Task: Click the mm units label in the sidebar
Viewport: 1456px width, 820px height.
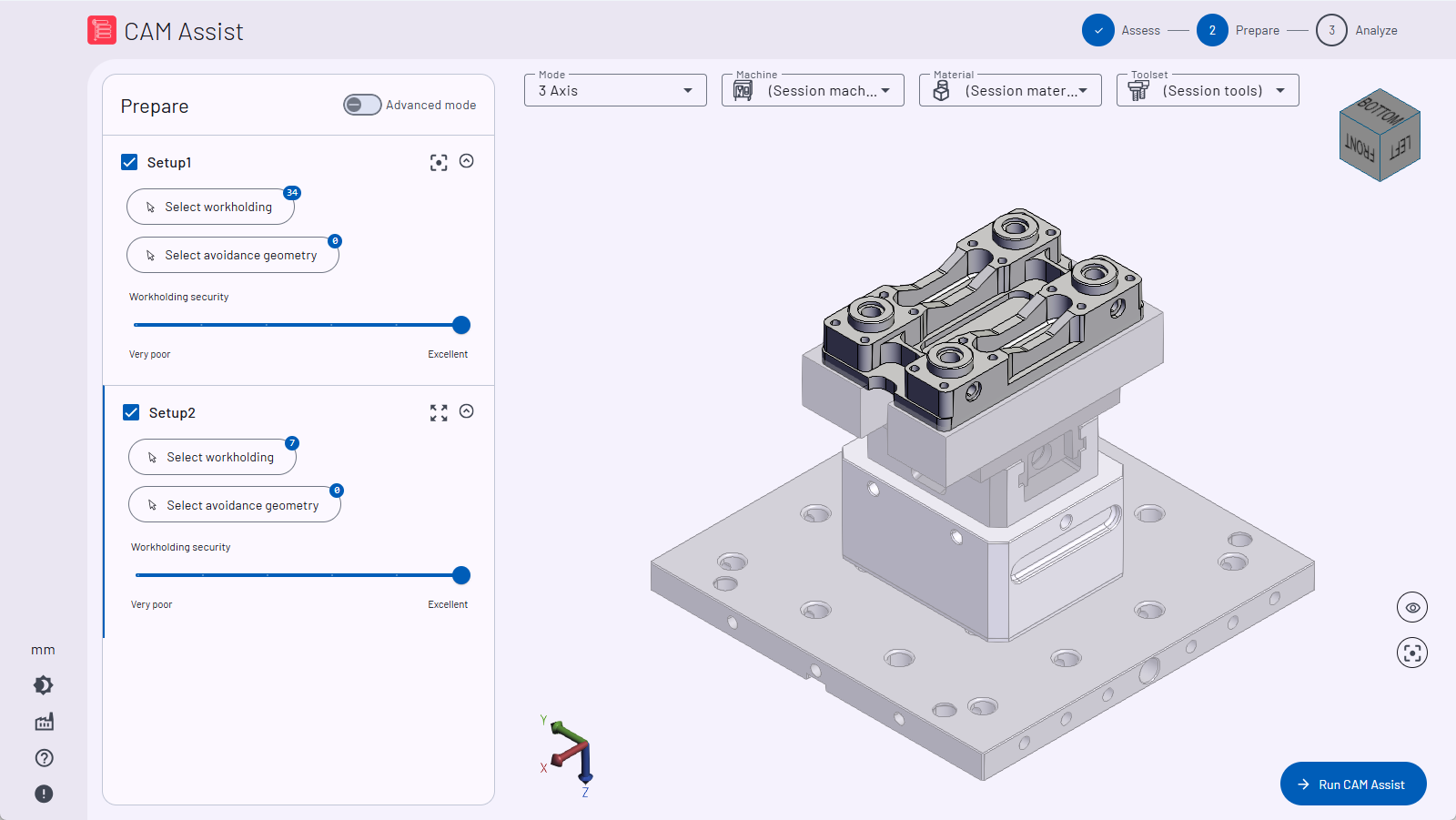Action: pos(43,650)
